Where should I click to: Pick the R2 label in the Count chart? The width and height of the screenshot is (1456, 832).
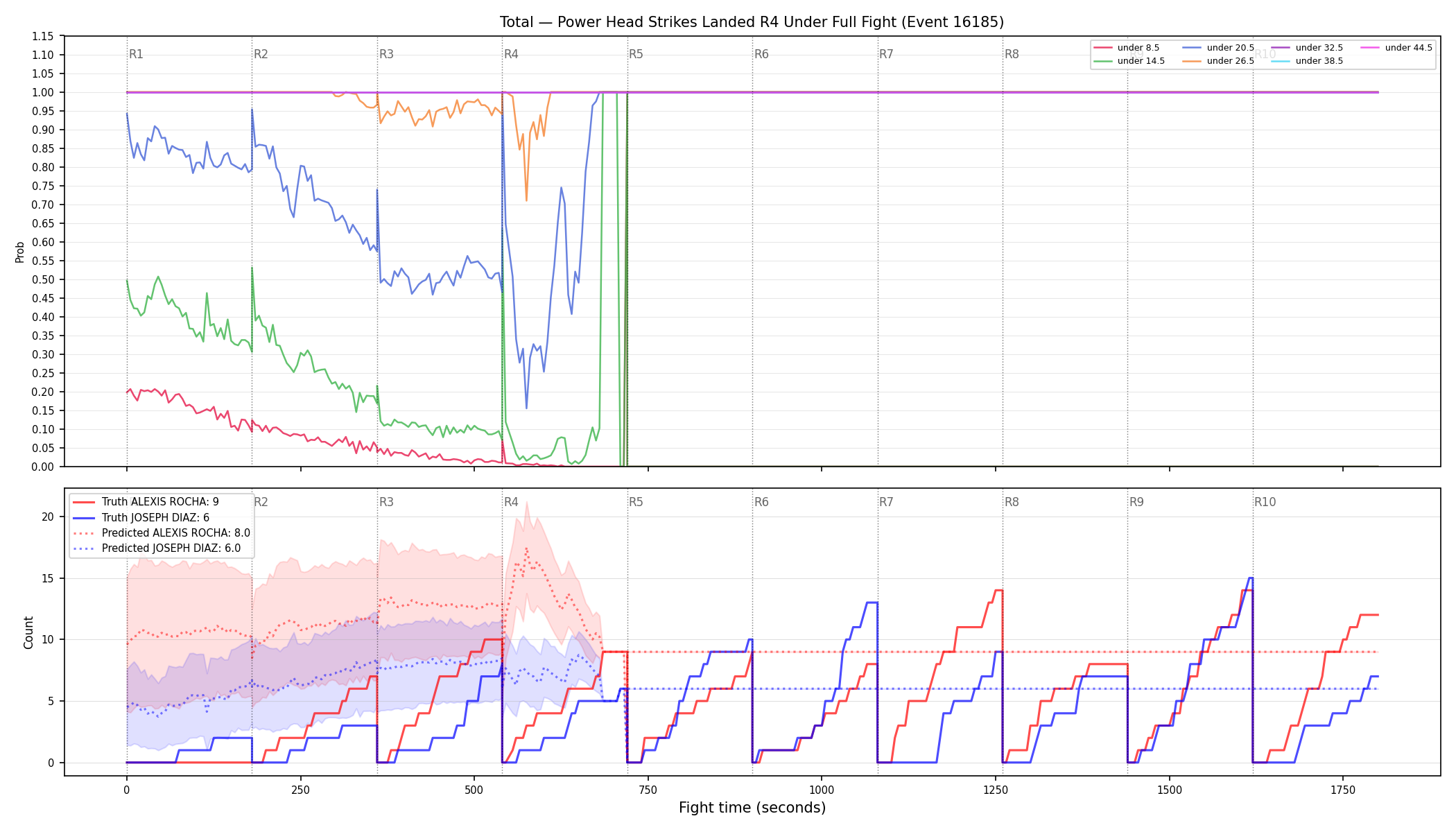[261, 502]
